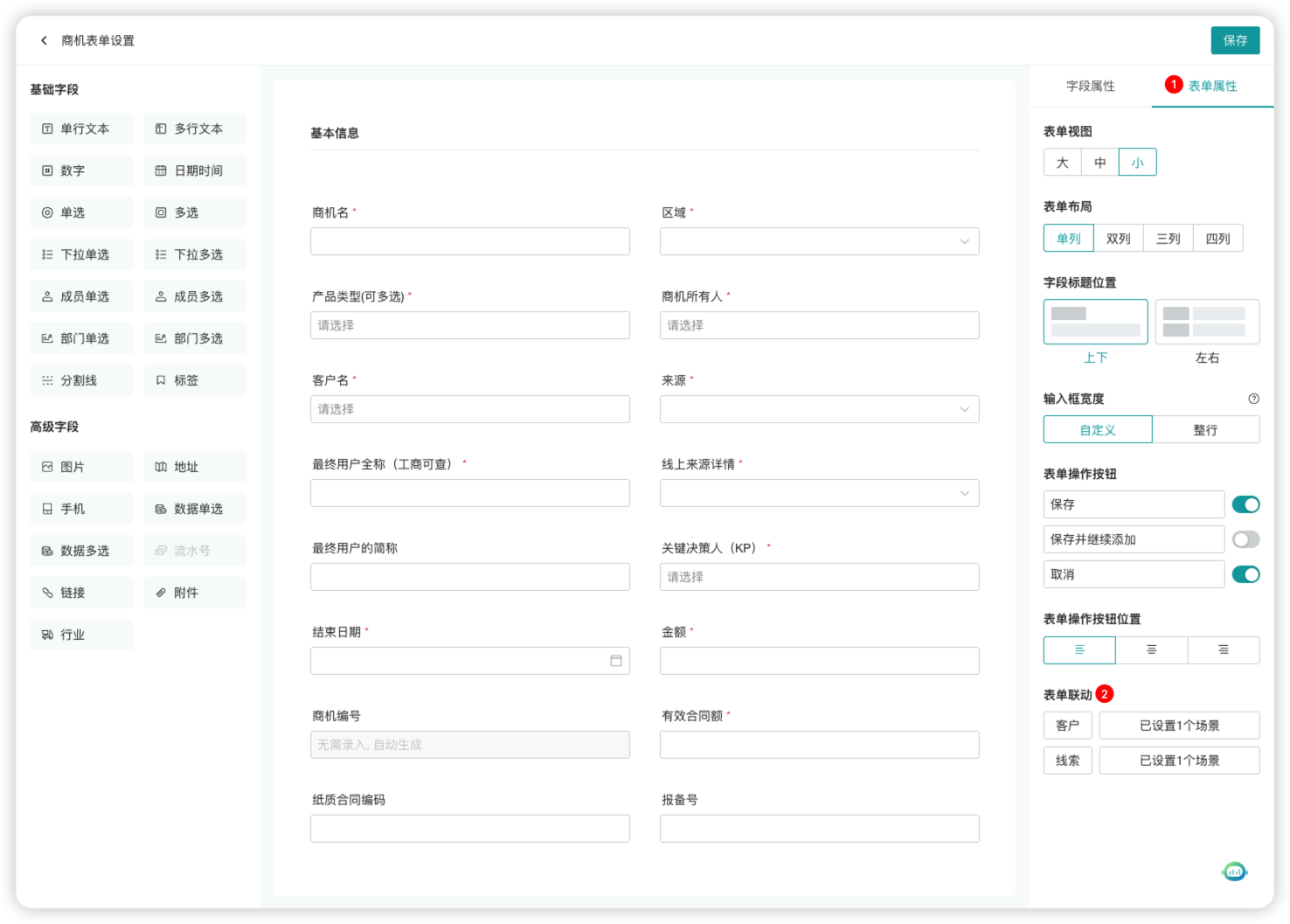
Task: Click the calendar icon in 结束日期 field
Action: pyautogui.click(x=615, y=661)
